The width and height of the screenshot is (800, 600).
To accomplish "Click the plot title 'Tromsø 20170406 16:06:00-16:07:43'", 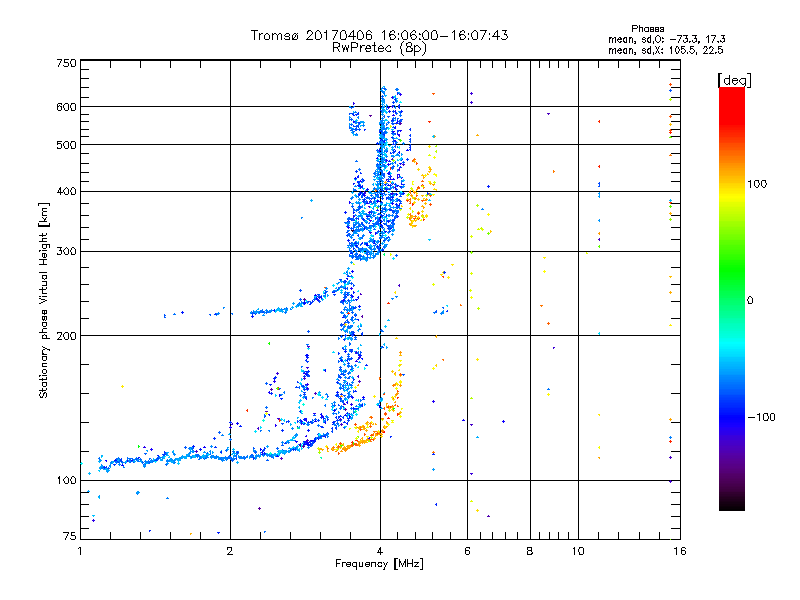I will (379, 35).
